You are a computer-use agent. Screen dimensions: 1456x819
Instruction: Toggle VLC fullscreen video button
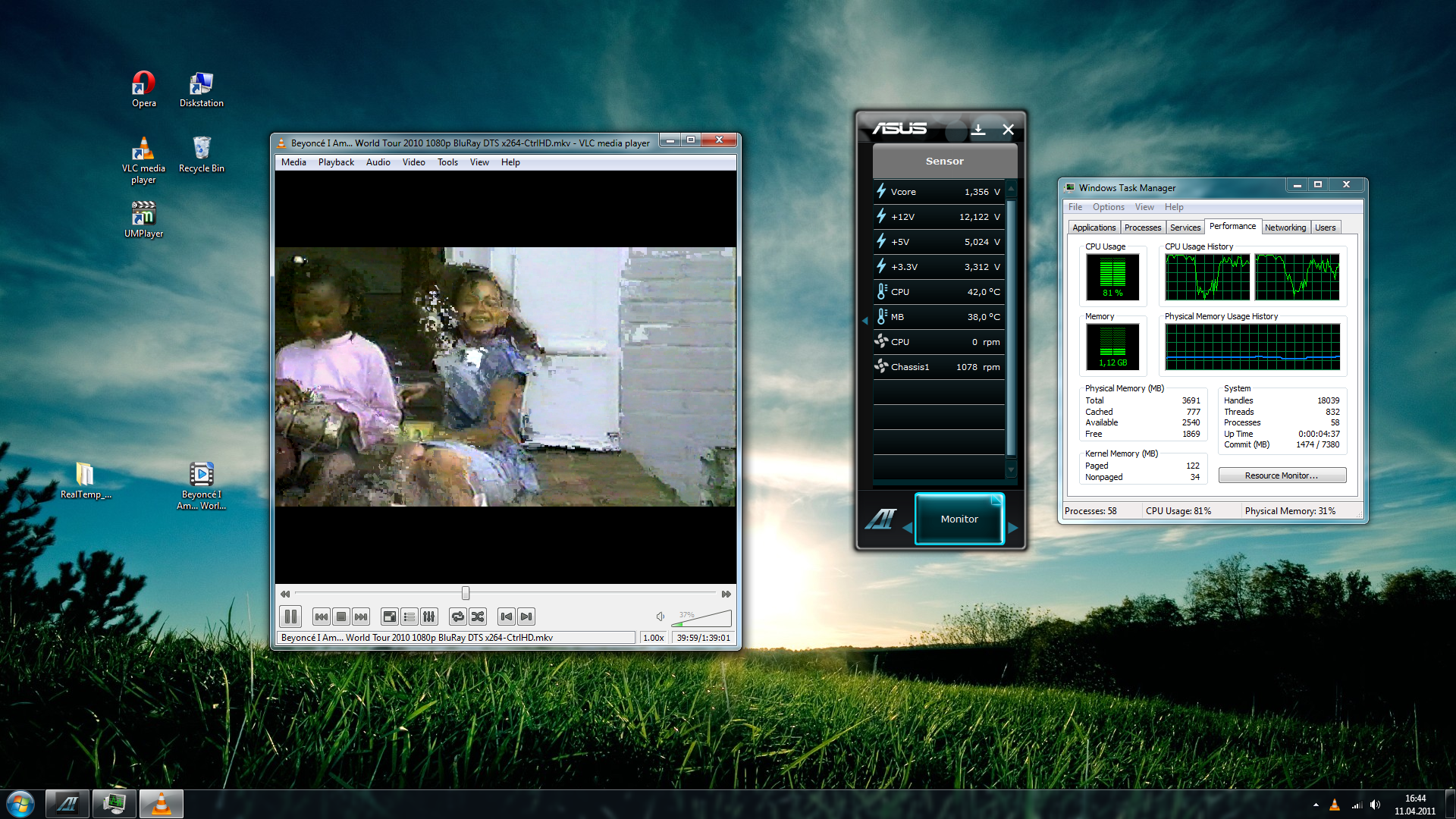(390, 617)
